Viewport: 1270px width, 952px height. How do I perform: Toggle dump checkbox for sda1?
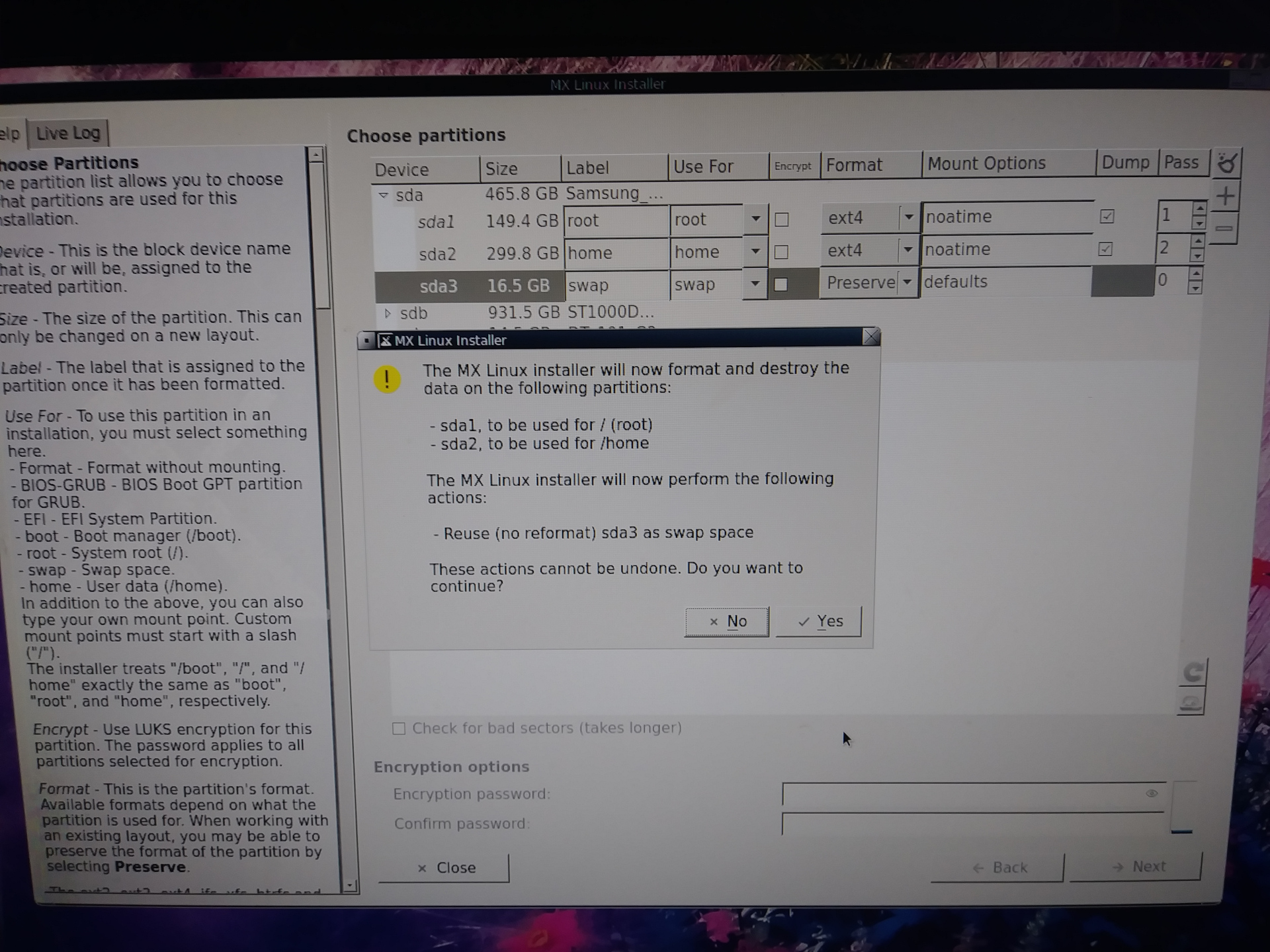(1107, 216)
